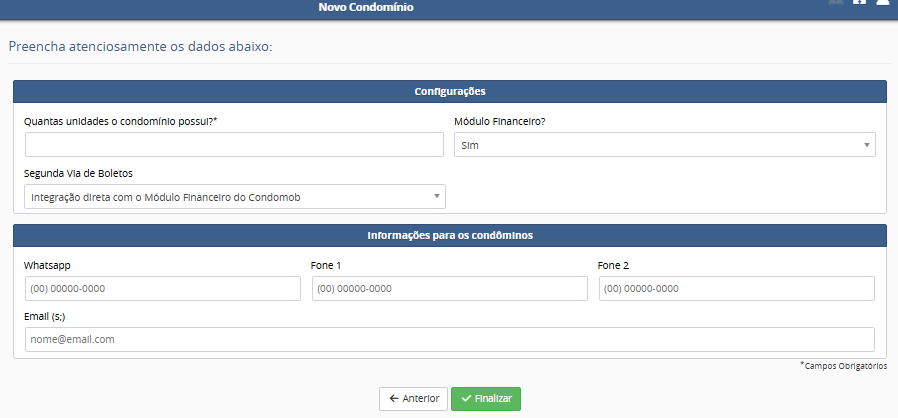The width and height of the screenshot is (898, 418).
Task: Click the 'Segunda Via de Boletos' label
Action: coord(78,173)
